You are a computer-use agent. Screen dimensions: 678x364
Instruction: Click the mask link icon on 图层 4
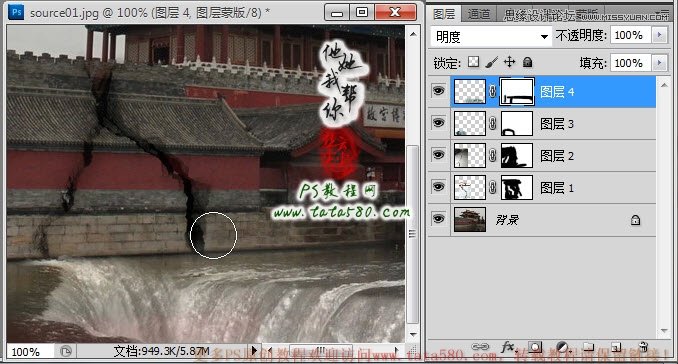click(x=493, y=91)
